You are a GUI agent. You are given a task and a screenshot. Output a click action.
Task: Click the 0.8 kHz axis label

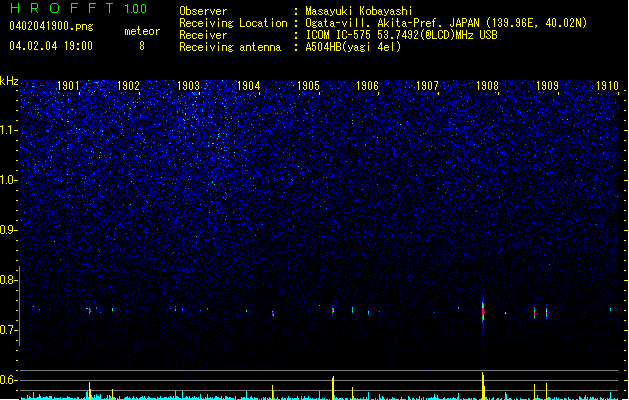point(8,280)
